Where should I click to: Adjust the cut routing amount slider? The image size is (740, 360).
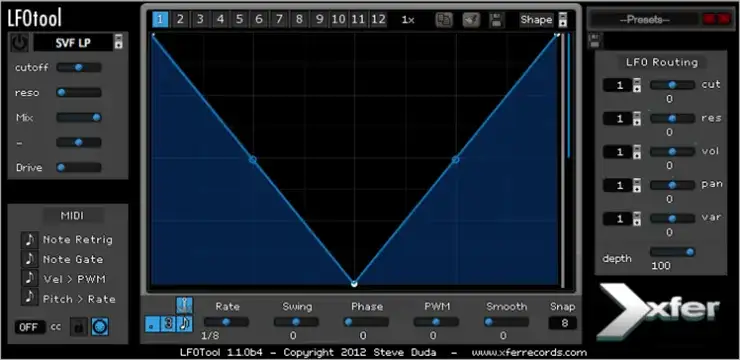pyautogui.click(x=672, y=85)
